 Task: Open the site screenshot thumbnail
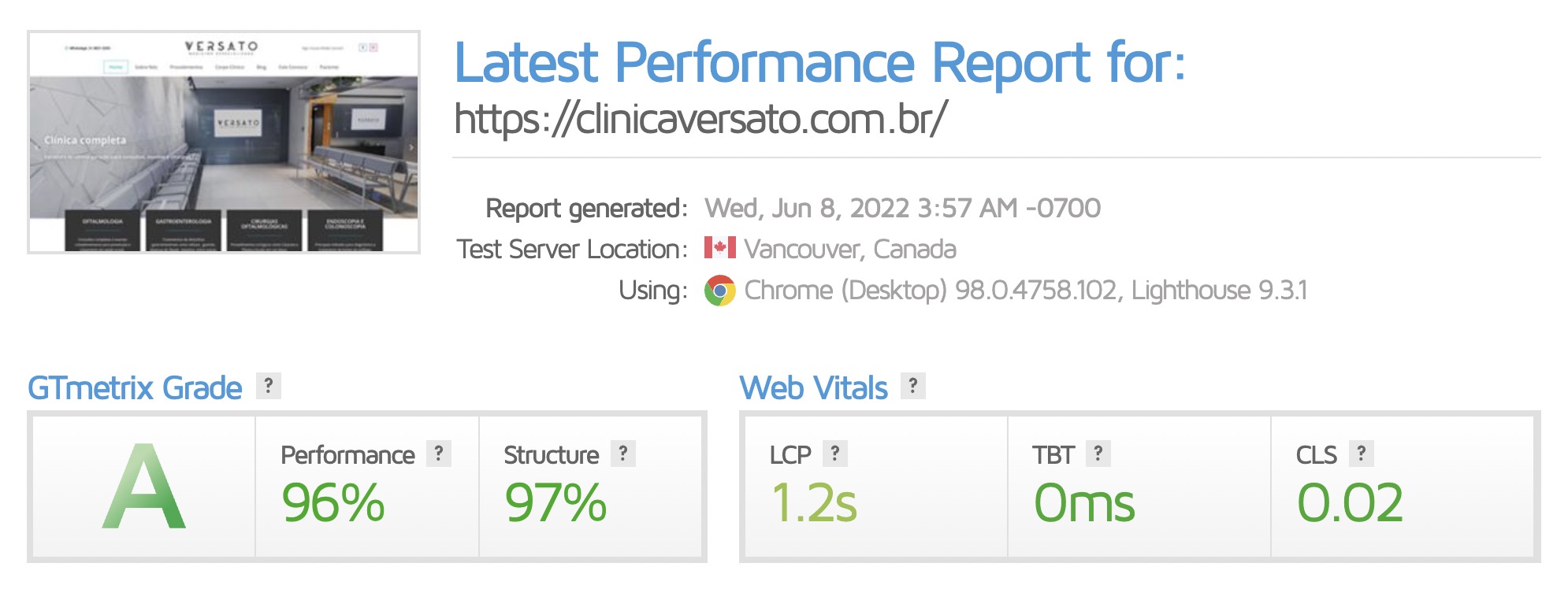[224, 143]
